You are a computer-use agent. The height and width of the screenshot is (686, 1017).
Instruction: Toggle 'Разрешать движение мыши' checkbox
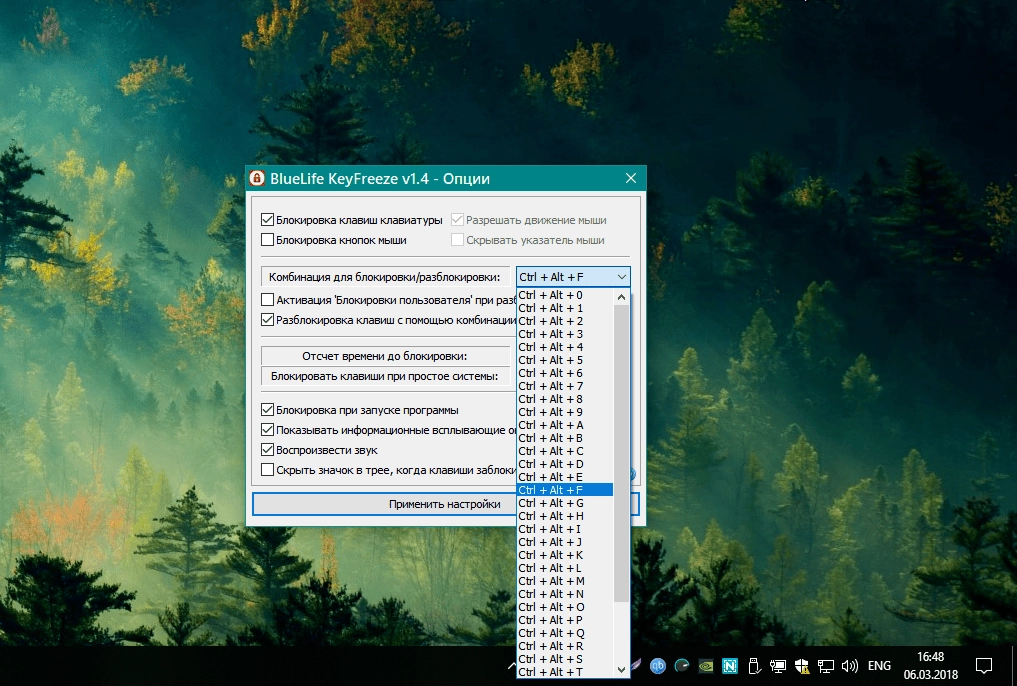(457, 220)
